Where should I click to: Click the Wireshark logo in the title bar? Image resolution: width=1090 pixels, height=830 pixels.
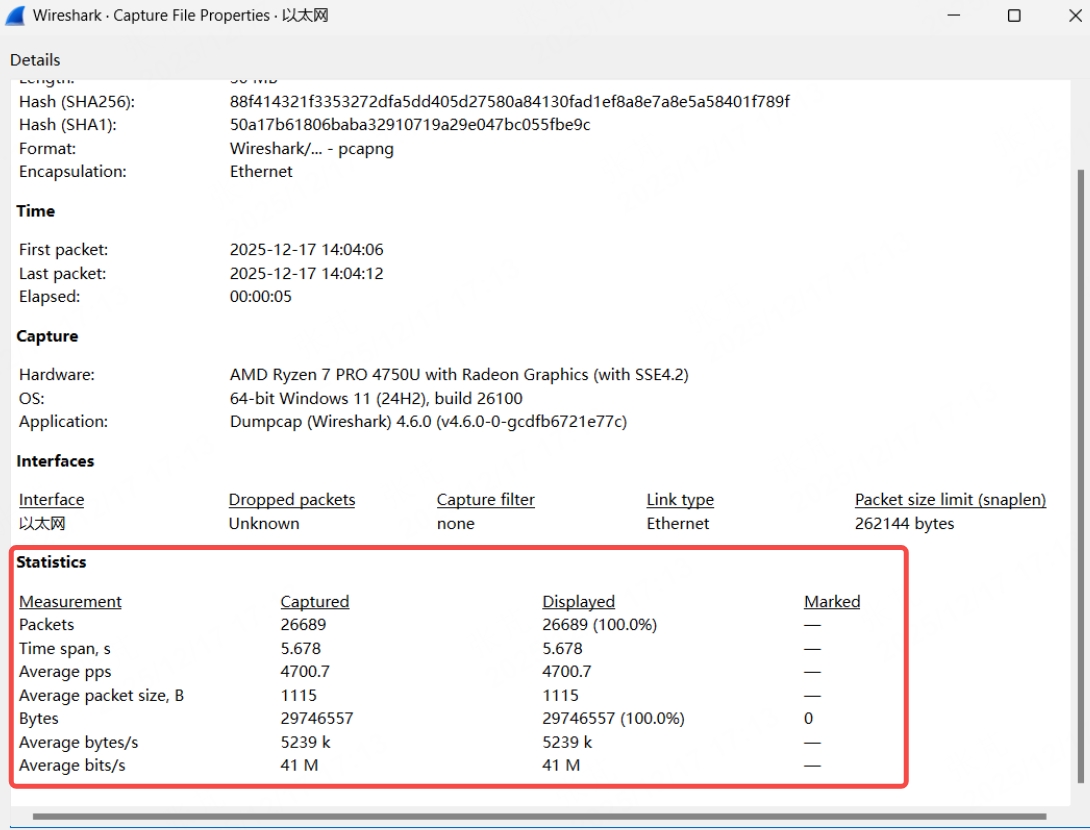(x=14, y=15)
